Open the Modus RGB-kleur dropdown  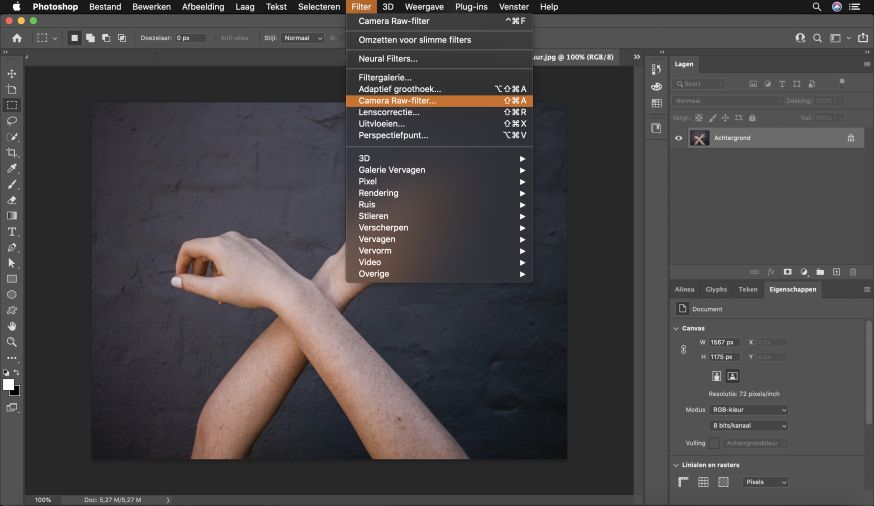coord(749,410)
